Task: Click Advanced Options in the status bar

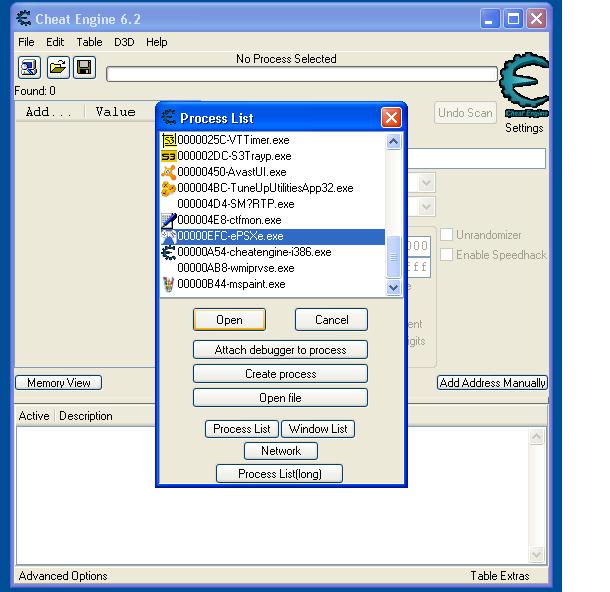Action: coord(63,576)
